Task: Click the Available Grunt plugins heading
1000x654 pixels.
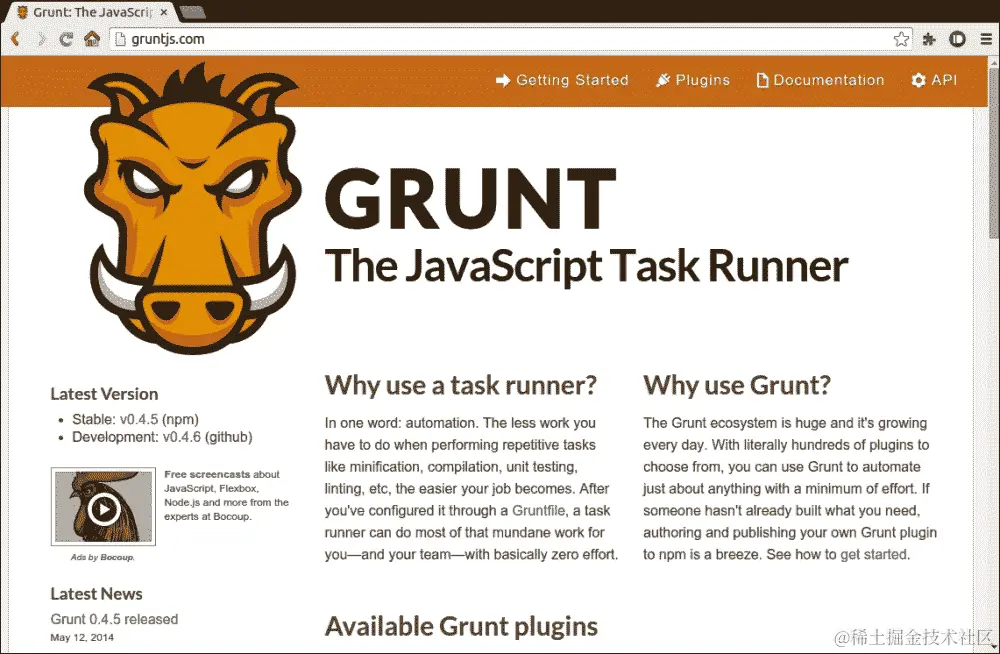Action: click(x=461, y=627)
